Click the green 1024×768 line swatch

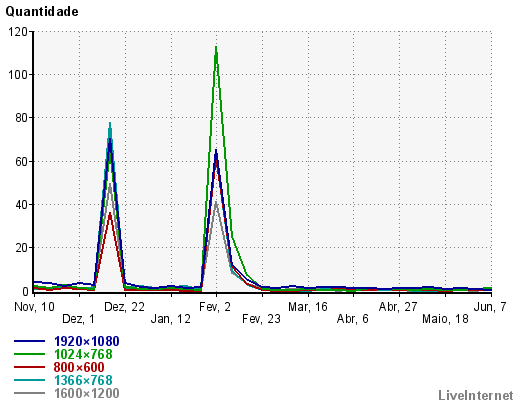tap(29, 354)
